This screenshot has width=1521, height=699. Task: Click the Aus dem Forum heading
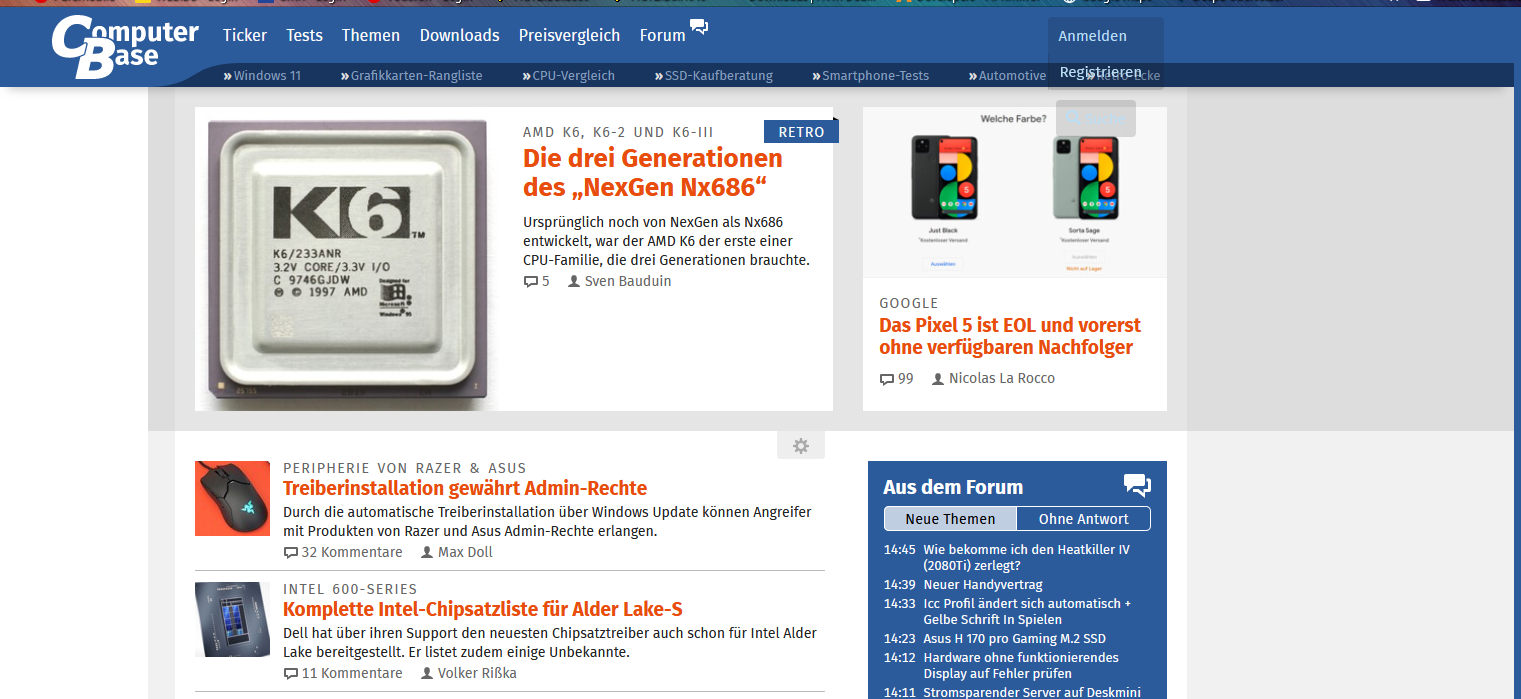[x=953, y=487]
